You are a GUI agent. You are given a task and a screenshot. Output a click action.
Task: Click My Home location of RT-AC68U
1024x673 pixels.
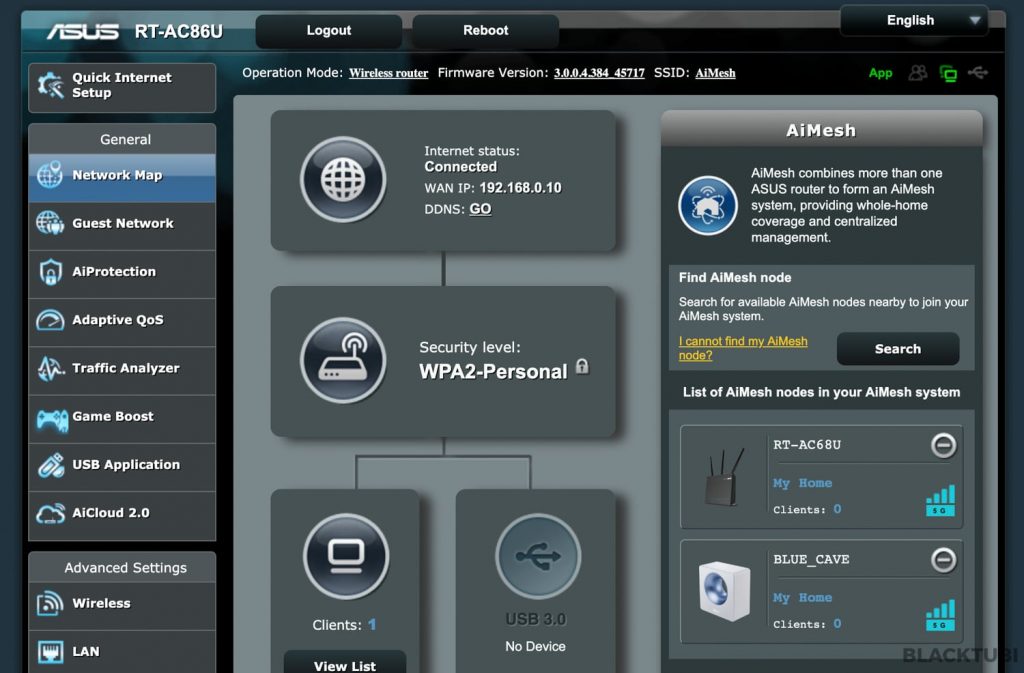[803, 483]
